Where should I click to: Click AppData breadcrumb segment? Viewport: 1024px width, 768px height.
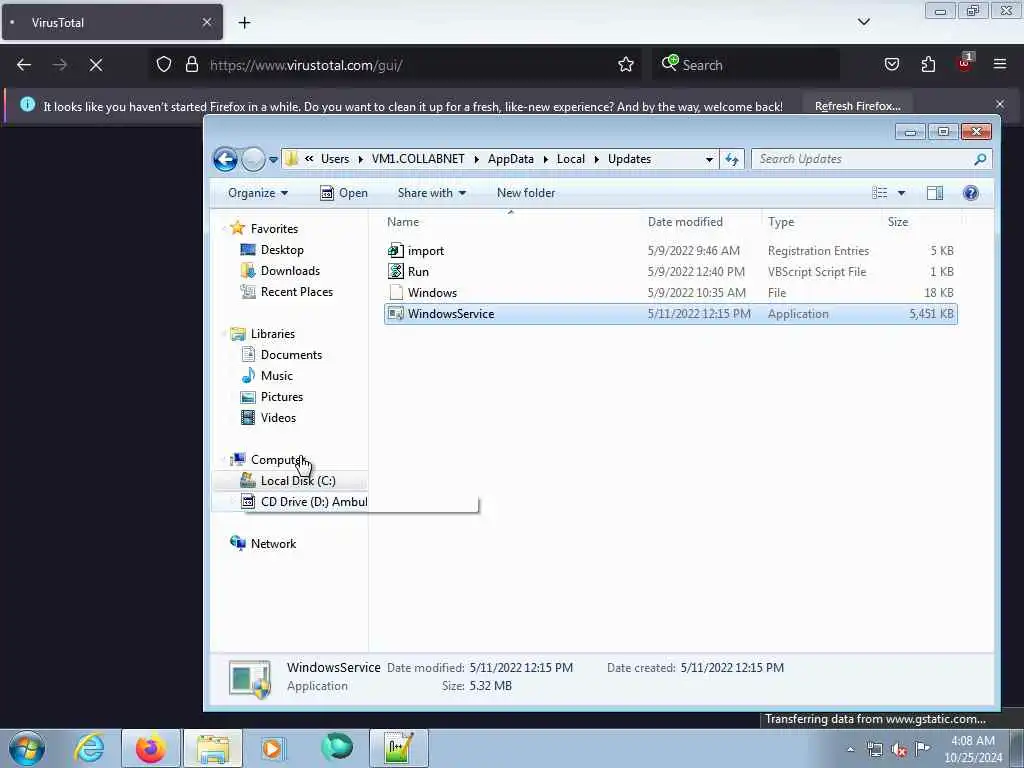511,159
